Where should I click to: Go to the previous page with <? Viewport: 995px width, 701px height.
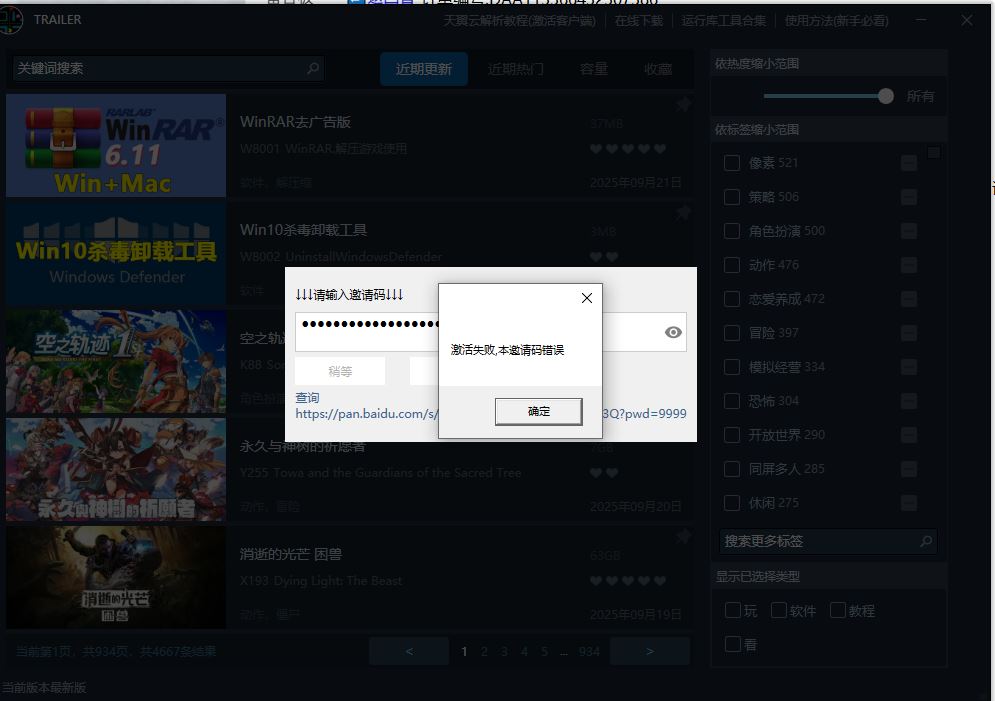coord(409,652)
